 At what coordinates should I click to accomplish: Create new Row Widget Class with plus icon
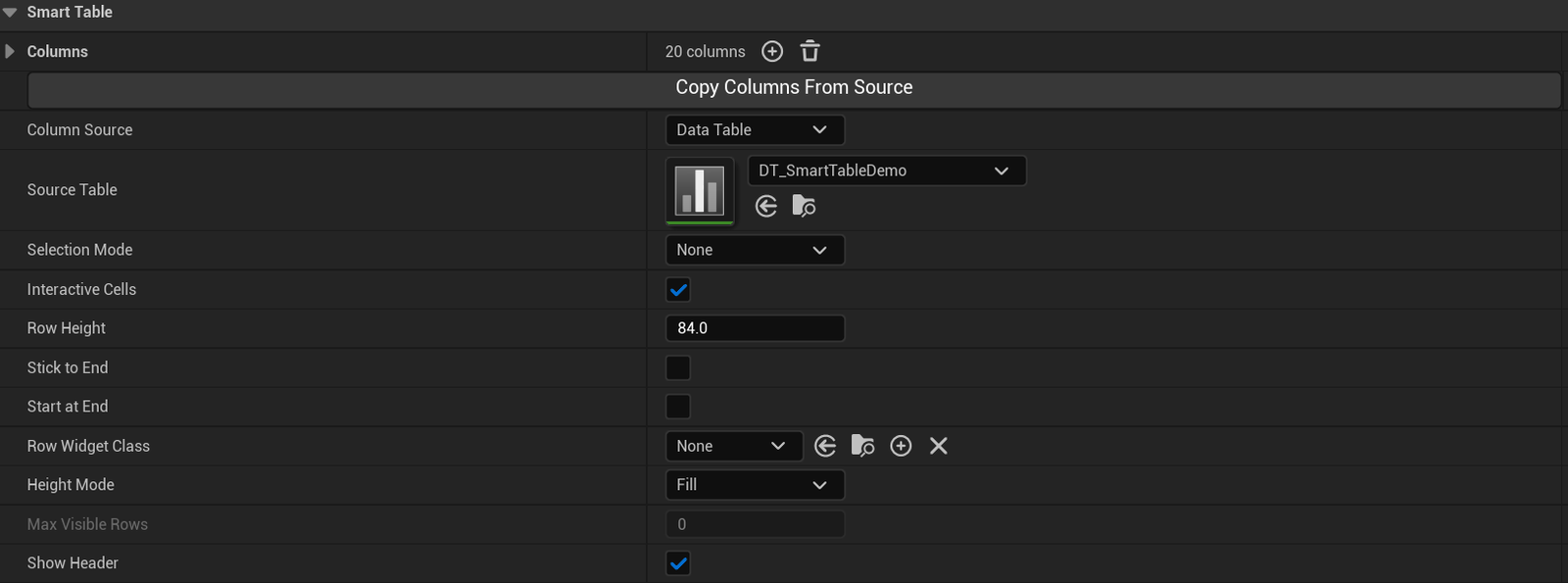(x=901, y=446)
